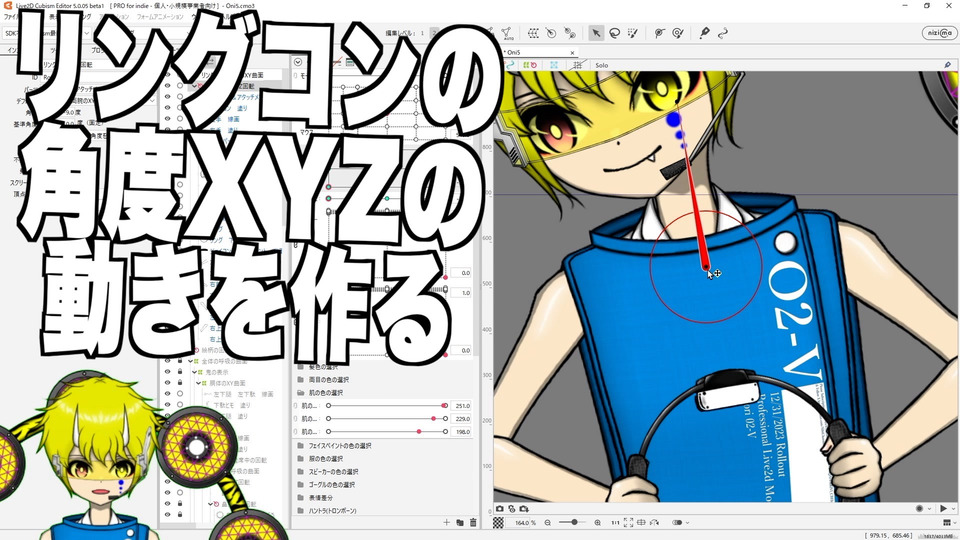
Task: Switch to the Oni5 document tab
Action: click(x=539, y=53)
